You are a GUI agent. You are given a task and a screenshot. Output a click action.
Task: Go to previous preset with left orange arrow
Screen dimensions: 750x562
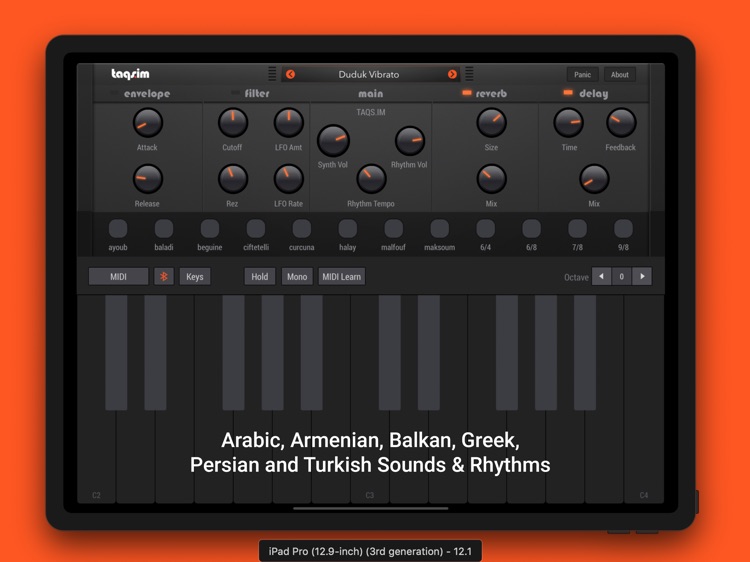(x=290, y=74)
